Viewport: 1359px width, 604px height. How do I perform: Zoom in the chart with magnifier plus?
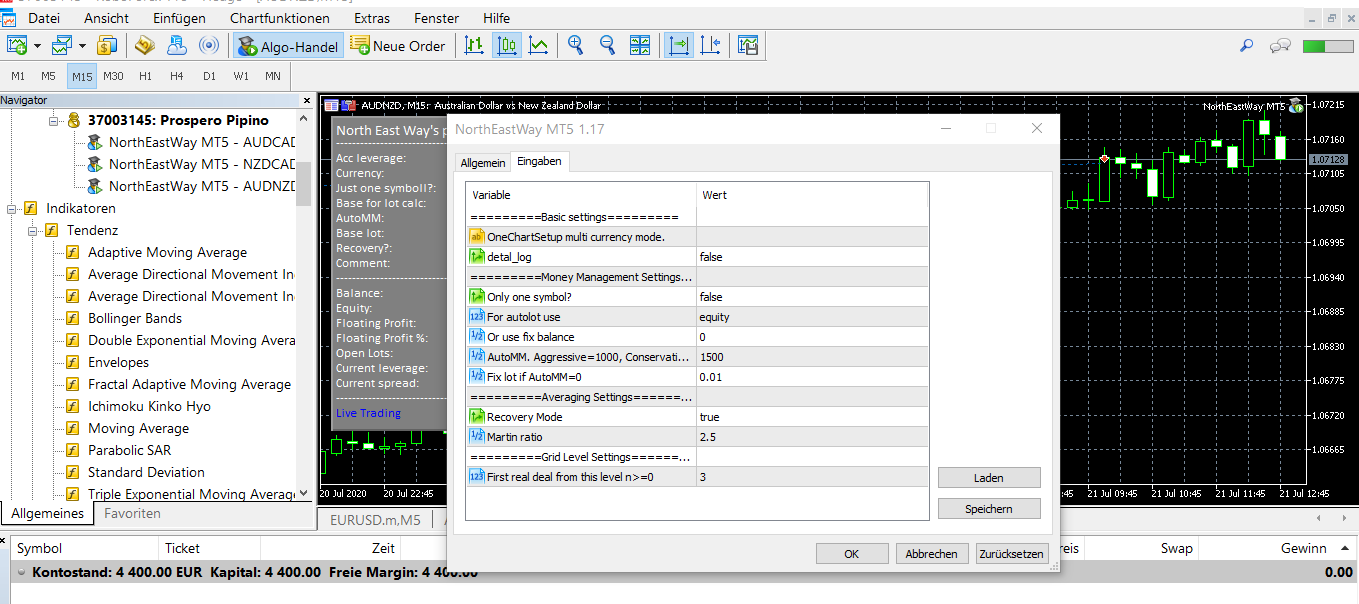coord(575,45)
